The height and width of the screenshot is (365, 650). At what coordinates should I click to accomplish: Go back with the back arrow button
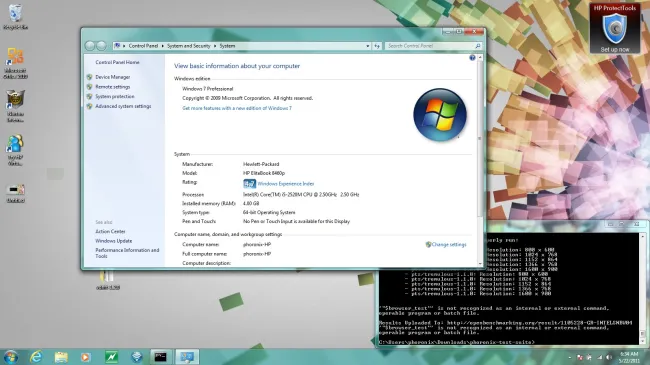pyautogui.click(x=90, y=46)
